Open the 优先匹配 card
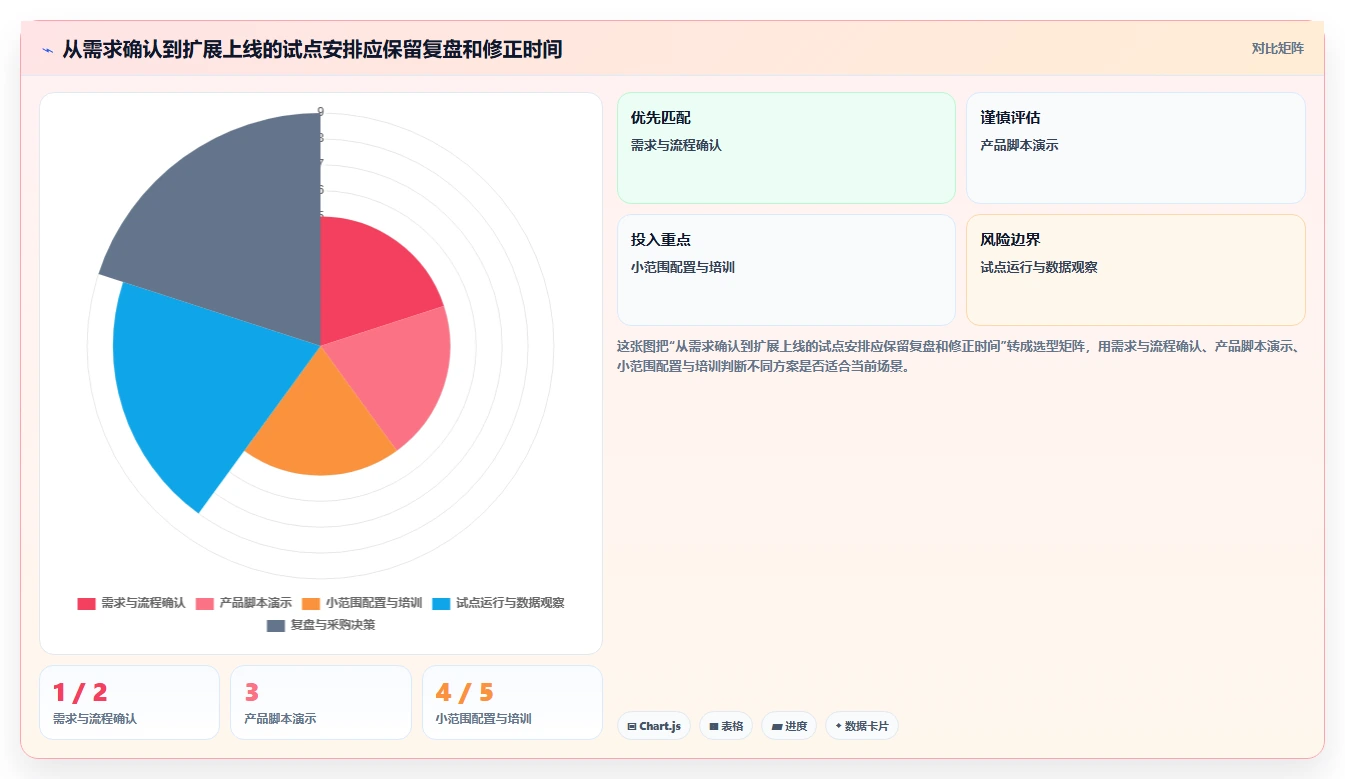The height and width of the screenshot is (779, 1345). click(x=786, y=148)
